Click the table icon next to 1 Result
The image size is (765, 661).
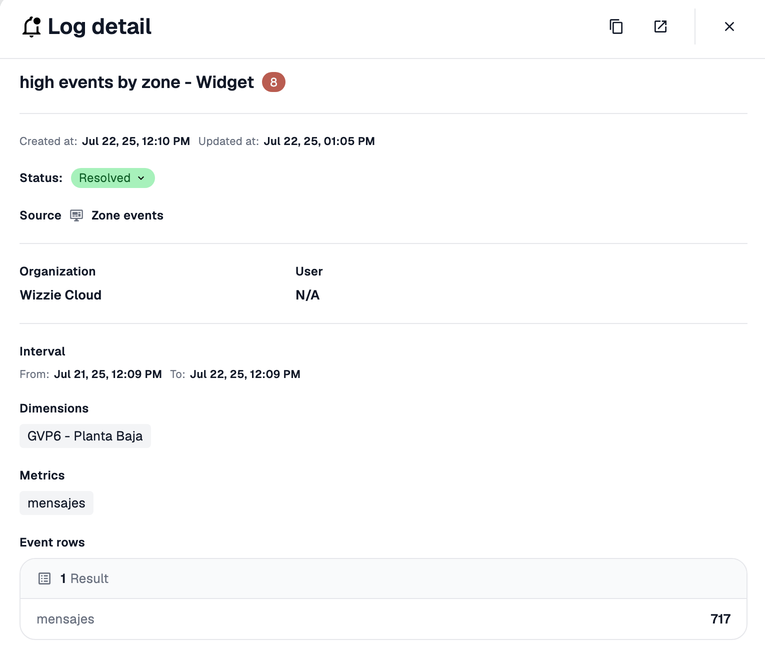(x=44, y=579)
